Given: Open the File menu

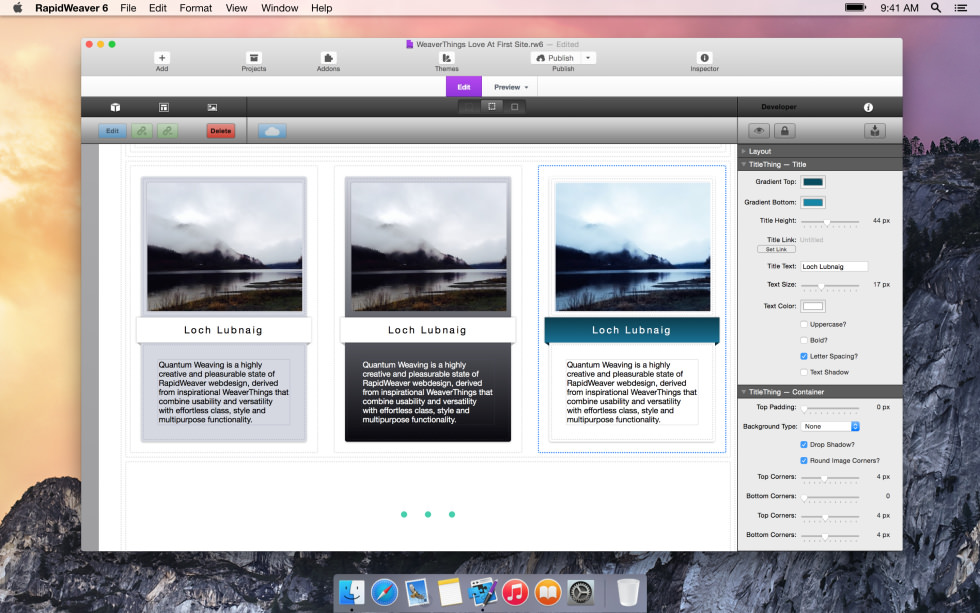Looking at the screenshot, I should [x=128, y=8].
